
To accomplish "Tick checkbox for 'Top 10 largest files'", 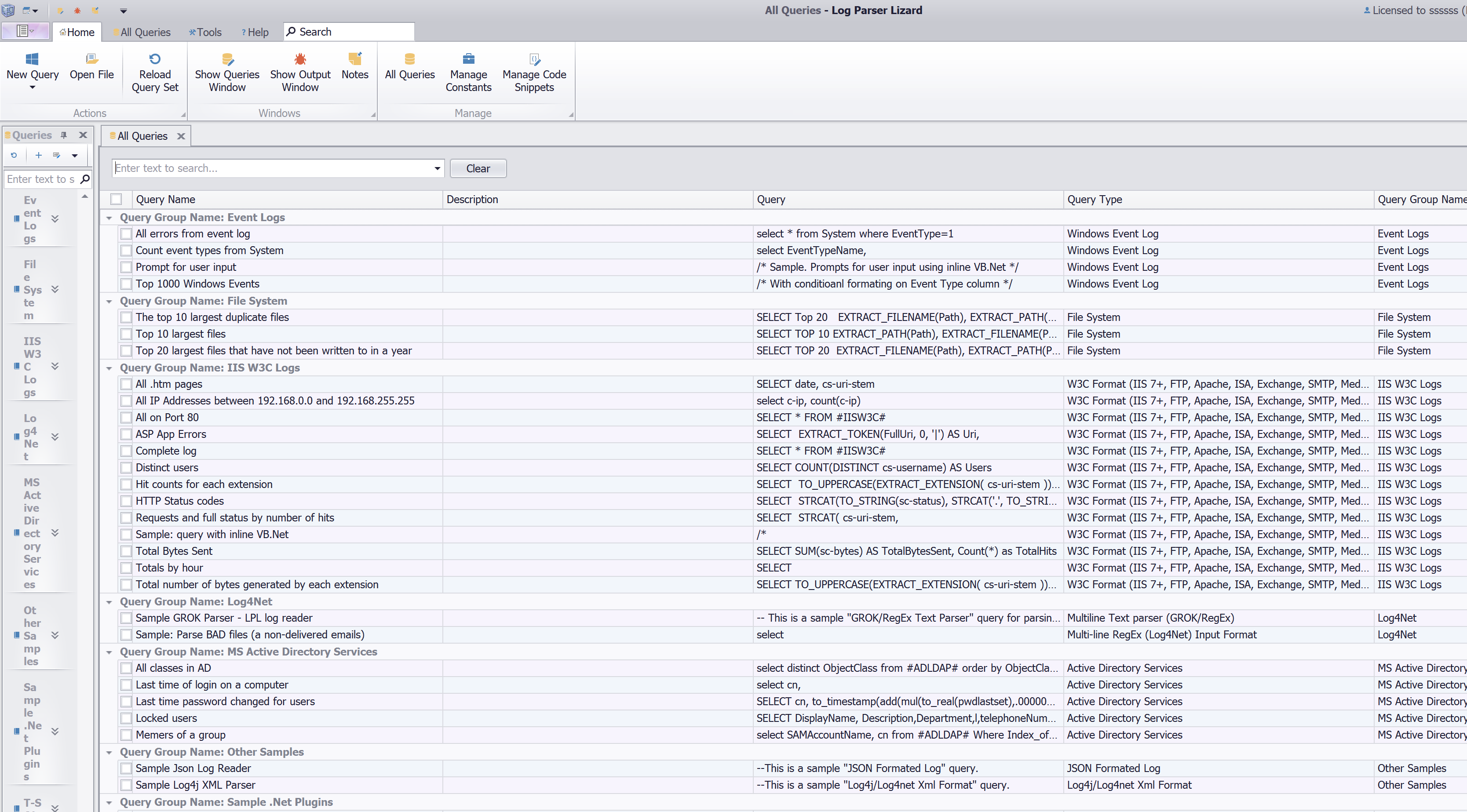I will click(x=126, y=334).
